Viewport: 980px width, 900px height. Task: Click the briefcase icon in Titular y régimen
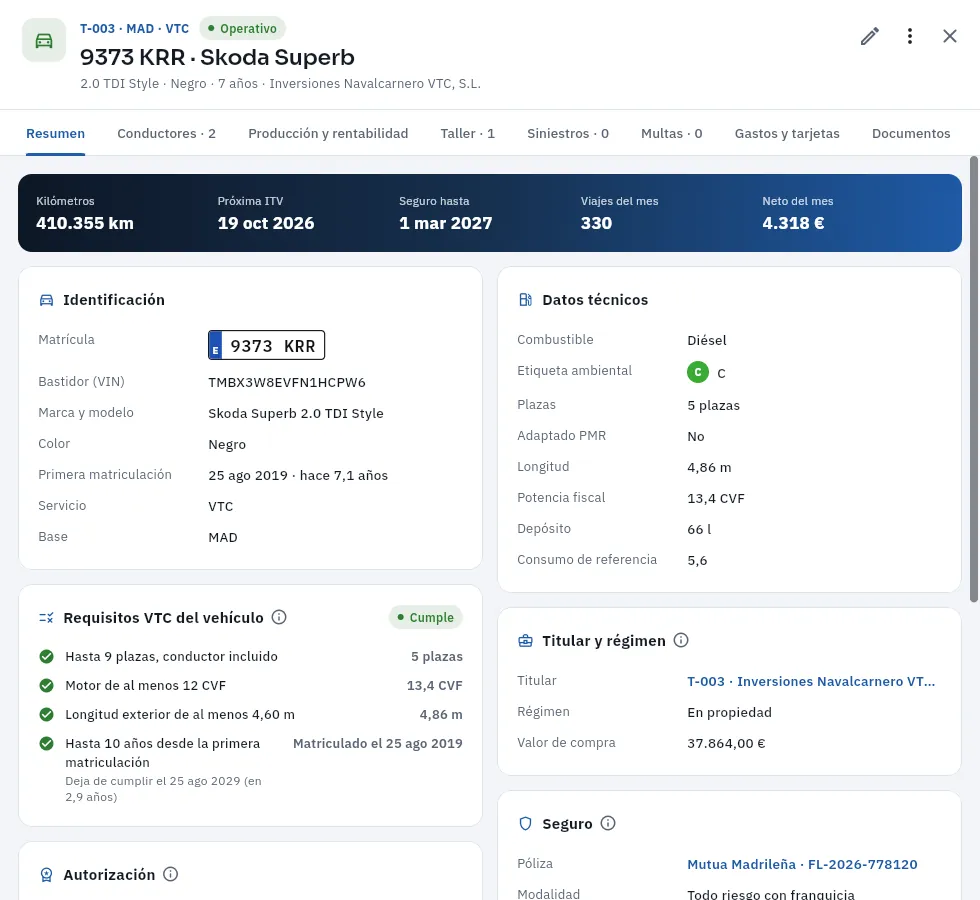pos(526,641)
